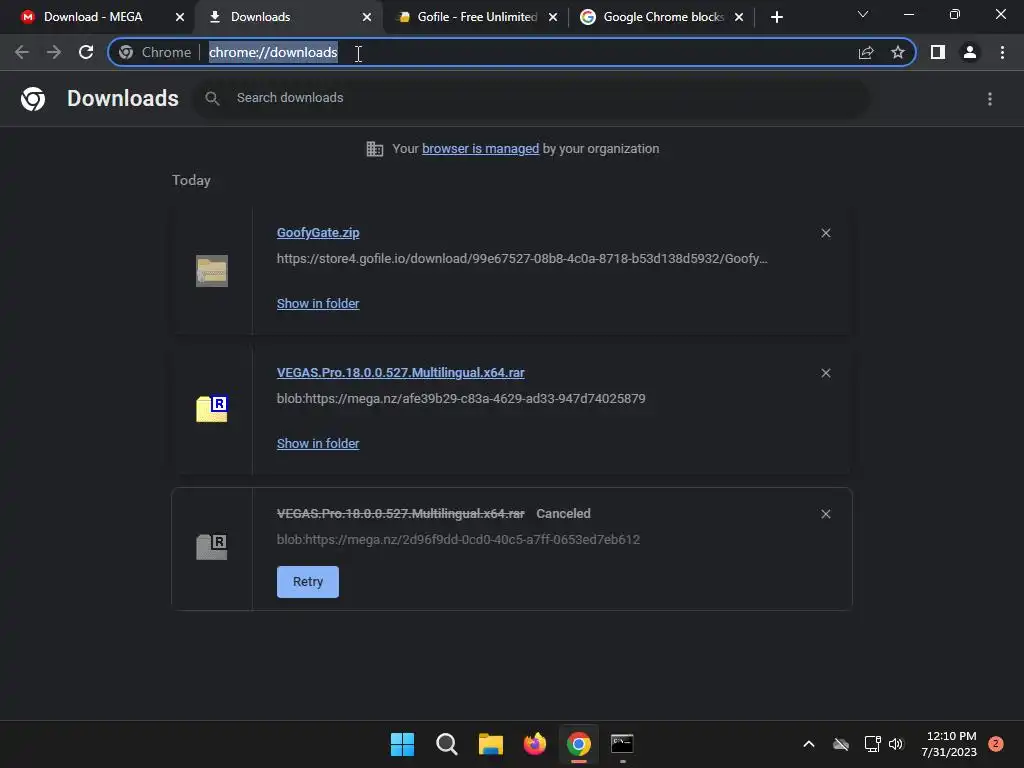Open the tab search chevron
1024x768 pixels.
click(x=863, y=14)
